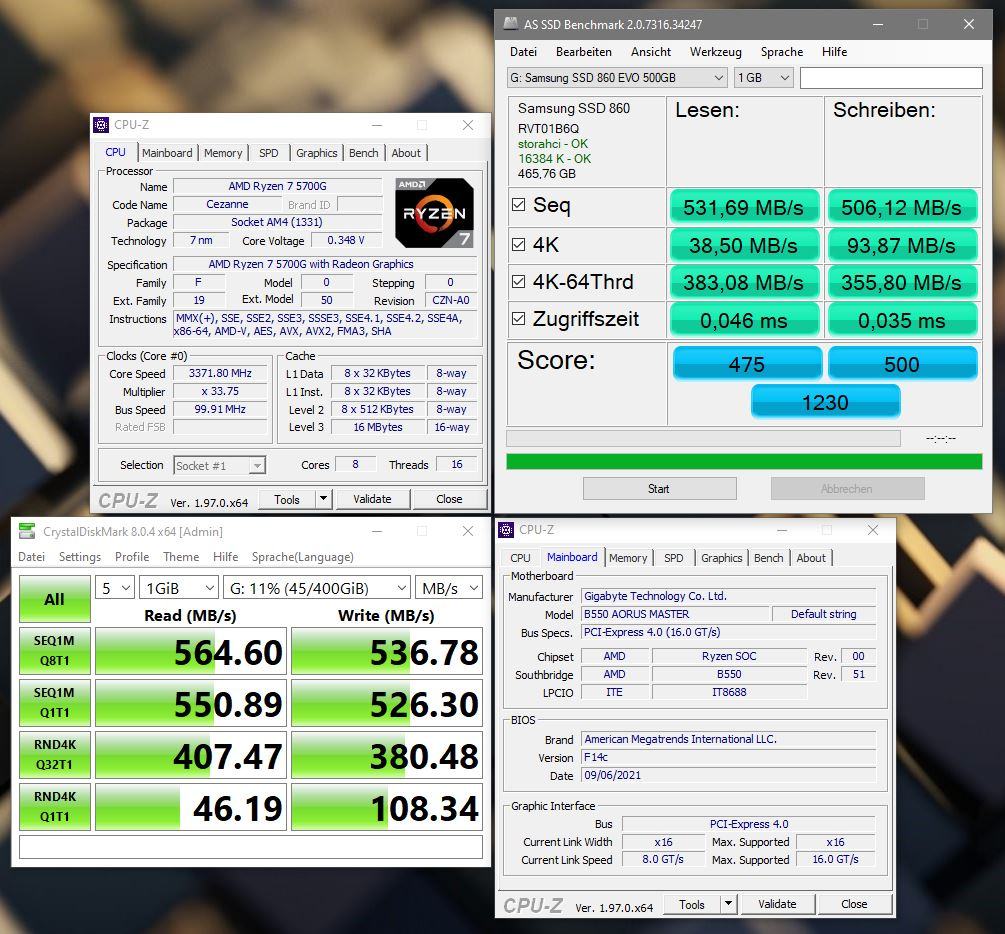Switch to the Memory tab in Mainboard CPU-Z window
This screenshot has width=1005, height=934.
coord(627,558)
